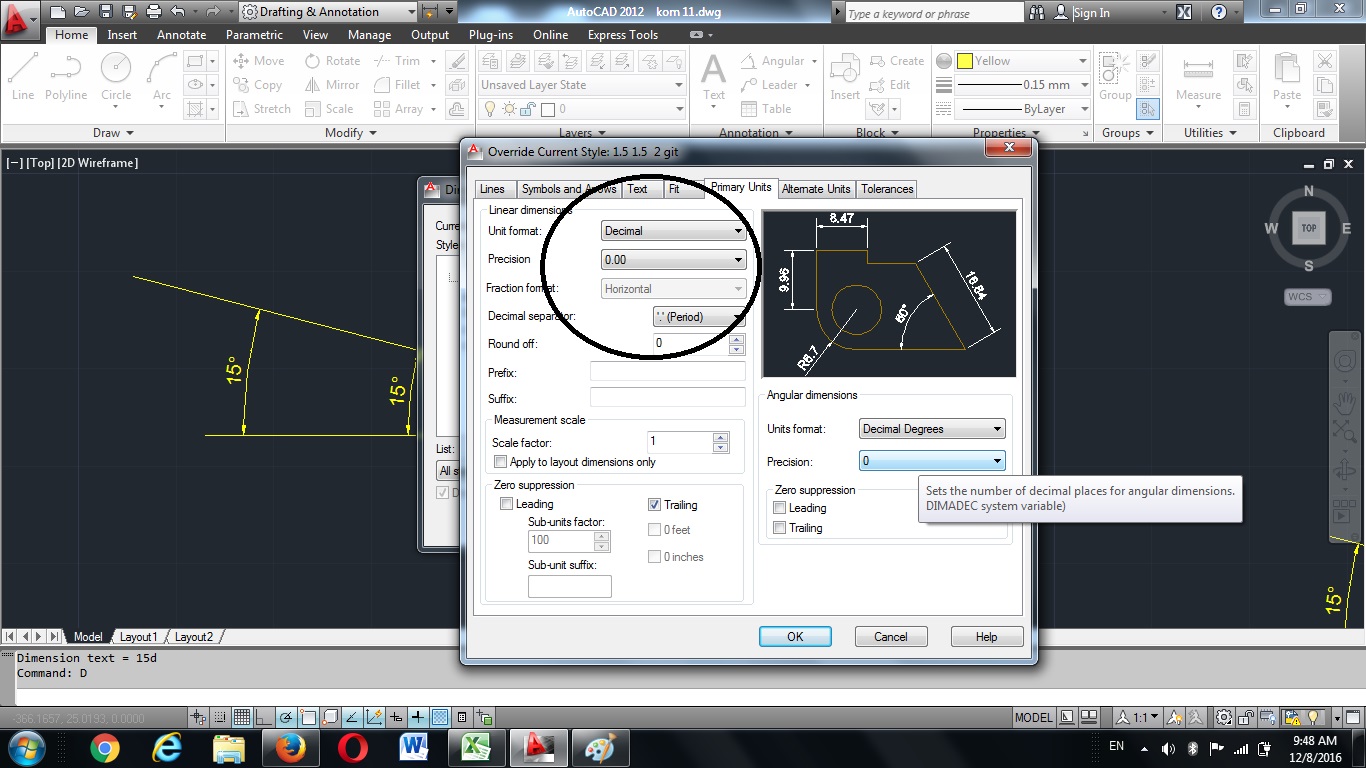This screenshot has height=768, width=1366.
Task: Uncheck Trailing zero suppression for linear dimensions
Action: click(x=654, y=505)
